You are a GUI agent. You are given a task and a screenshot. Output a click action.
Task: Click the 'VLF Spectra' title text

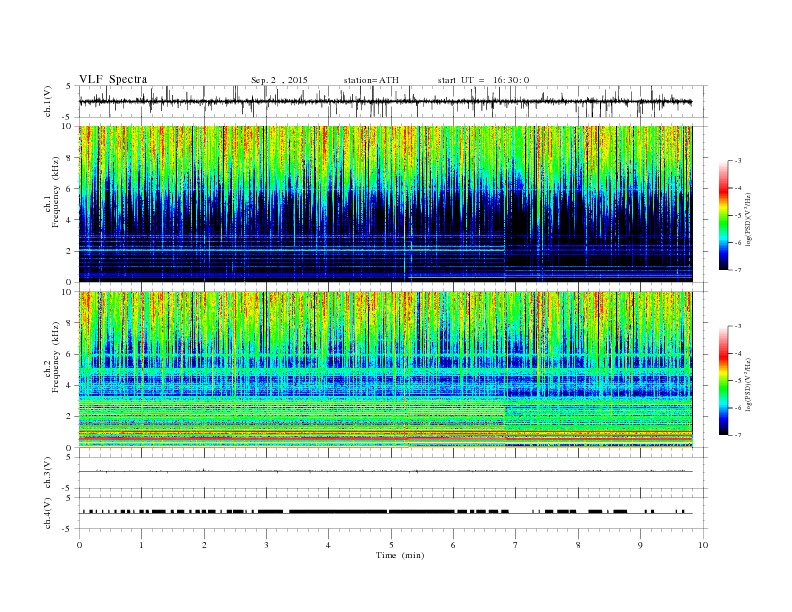click(x=113, y=79)
